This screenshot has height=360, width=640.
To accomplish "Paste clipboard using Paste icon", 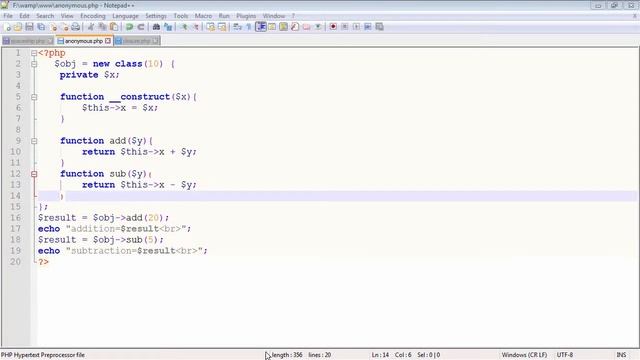I will point(114,27).
